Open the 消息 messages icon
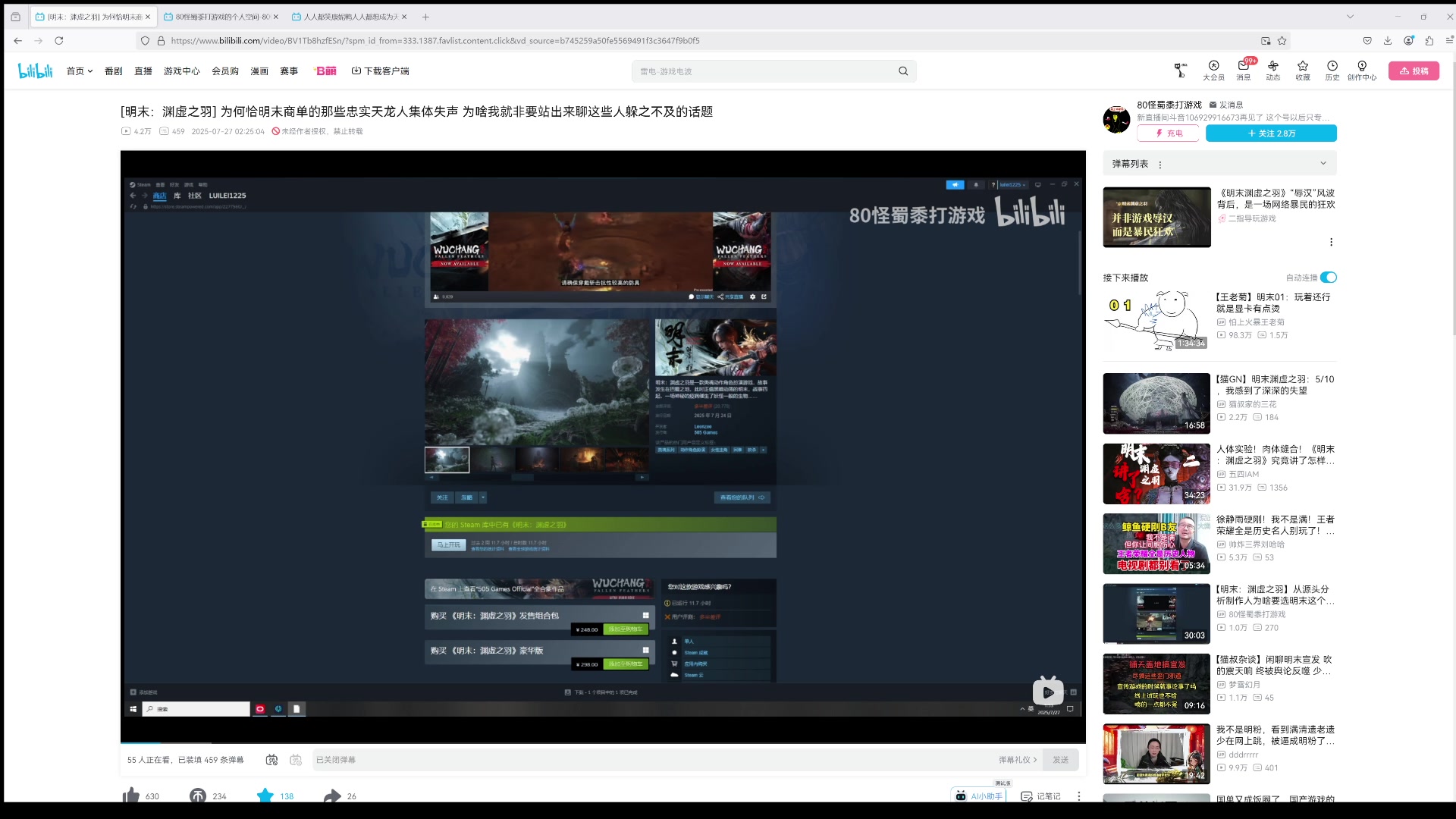 (x=1244, y=71)
